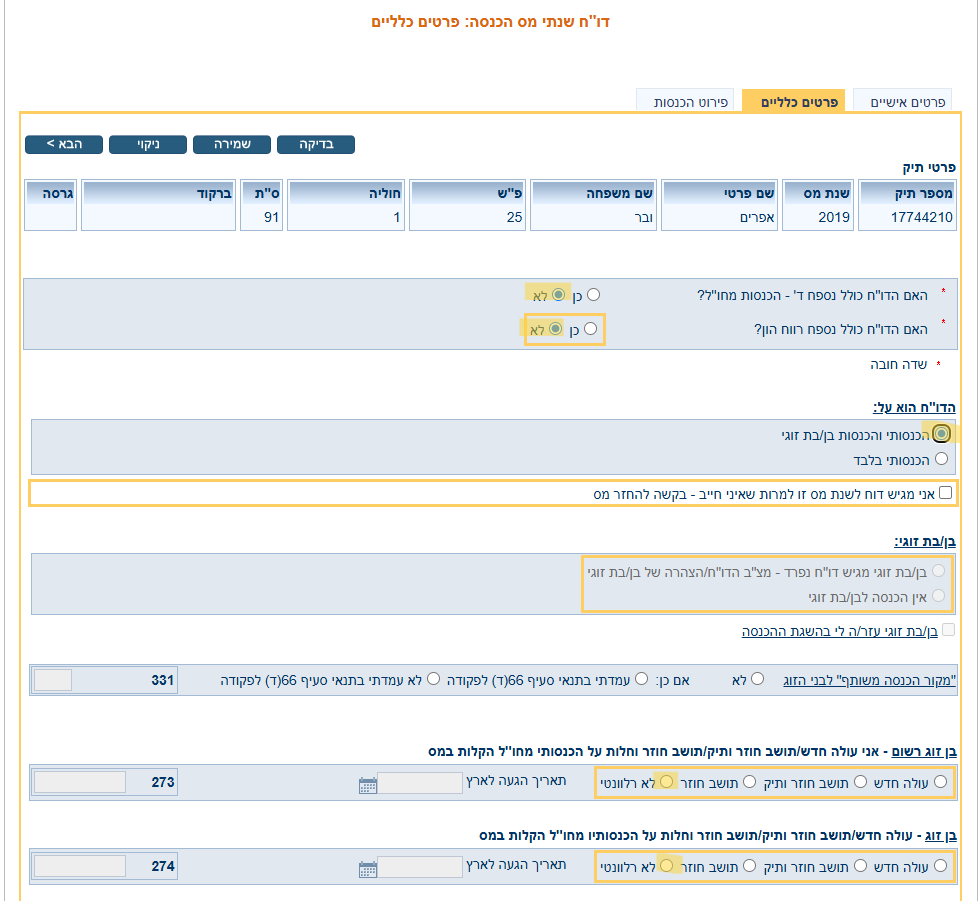Image resolution: width=979 pixels, height=901 pixels.
Task: Click ס"ת value 91
Action: click(x=271, y=217)
